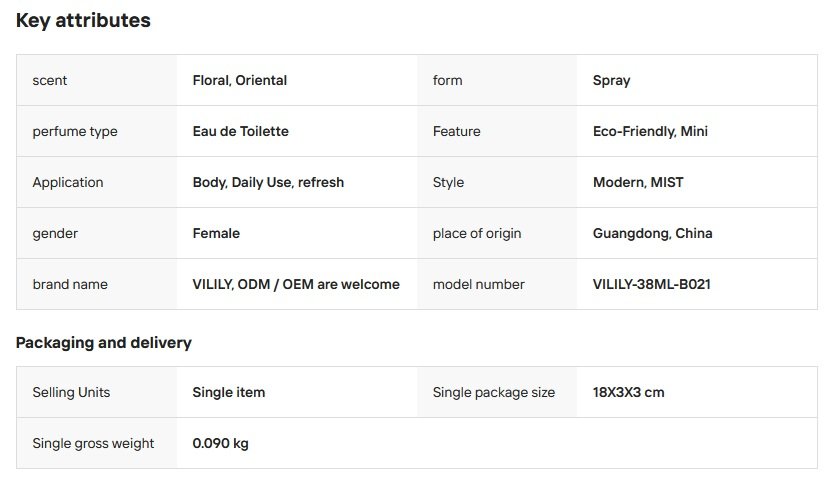Click "VILILY, ODM / OEM are welcome" brand text

296,284
